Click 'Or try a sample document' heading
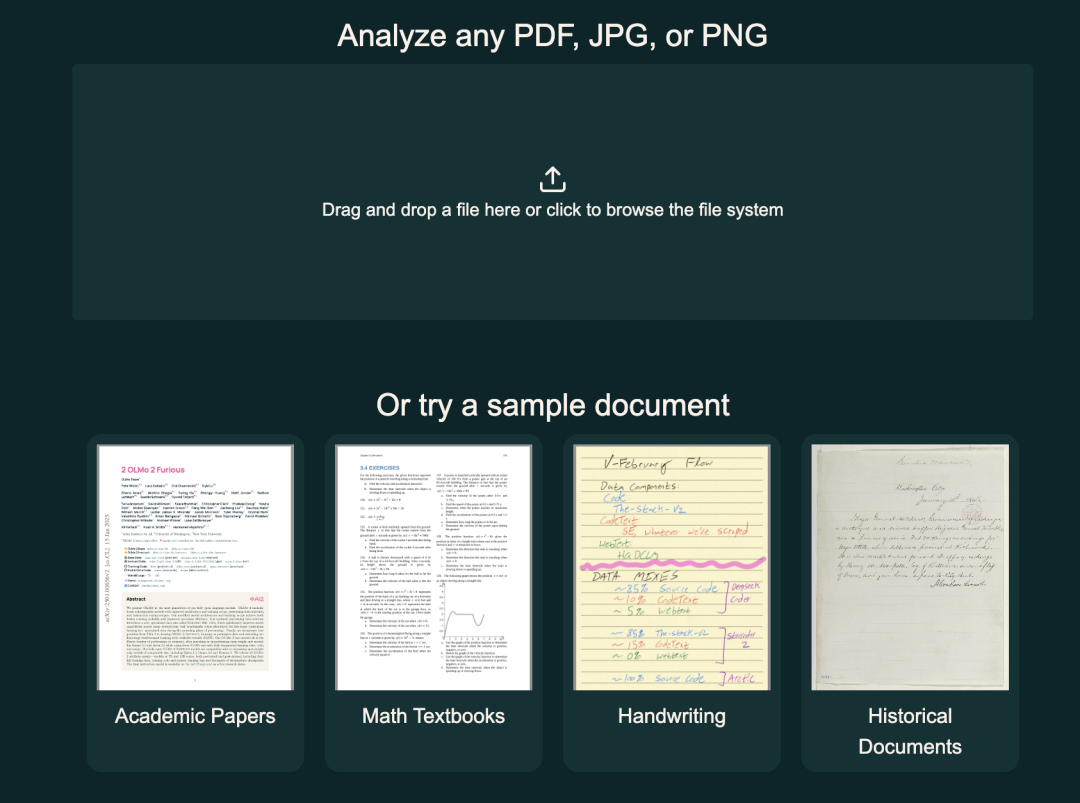Viewport: 1080px width, 803px height. [553, 405]
